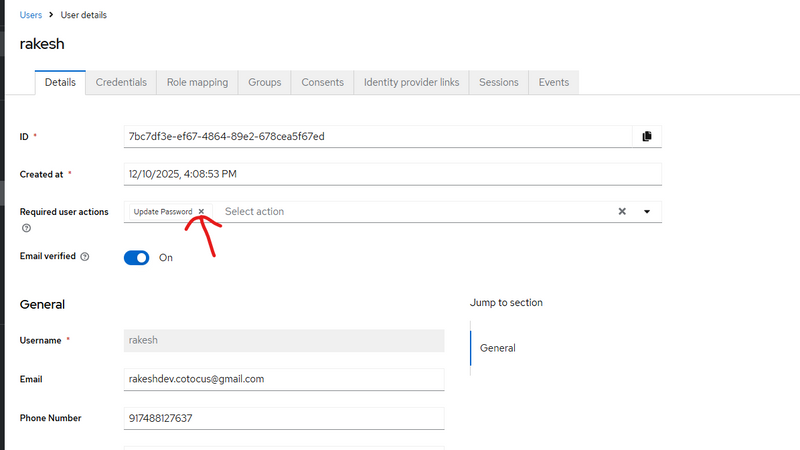Toggle the Email verified switch off
The width and height of the screenshot is (800, 450).
click(137, 257)
